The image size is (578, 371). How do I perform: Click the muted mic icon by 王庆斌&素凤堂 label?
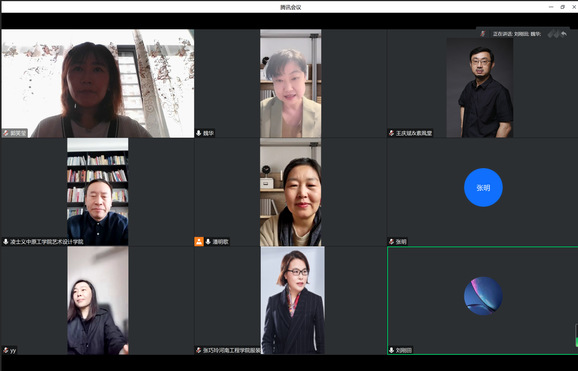pyautogui.click(x=391, y=133)
